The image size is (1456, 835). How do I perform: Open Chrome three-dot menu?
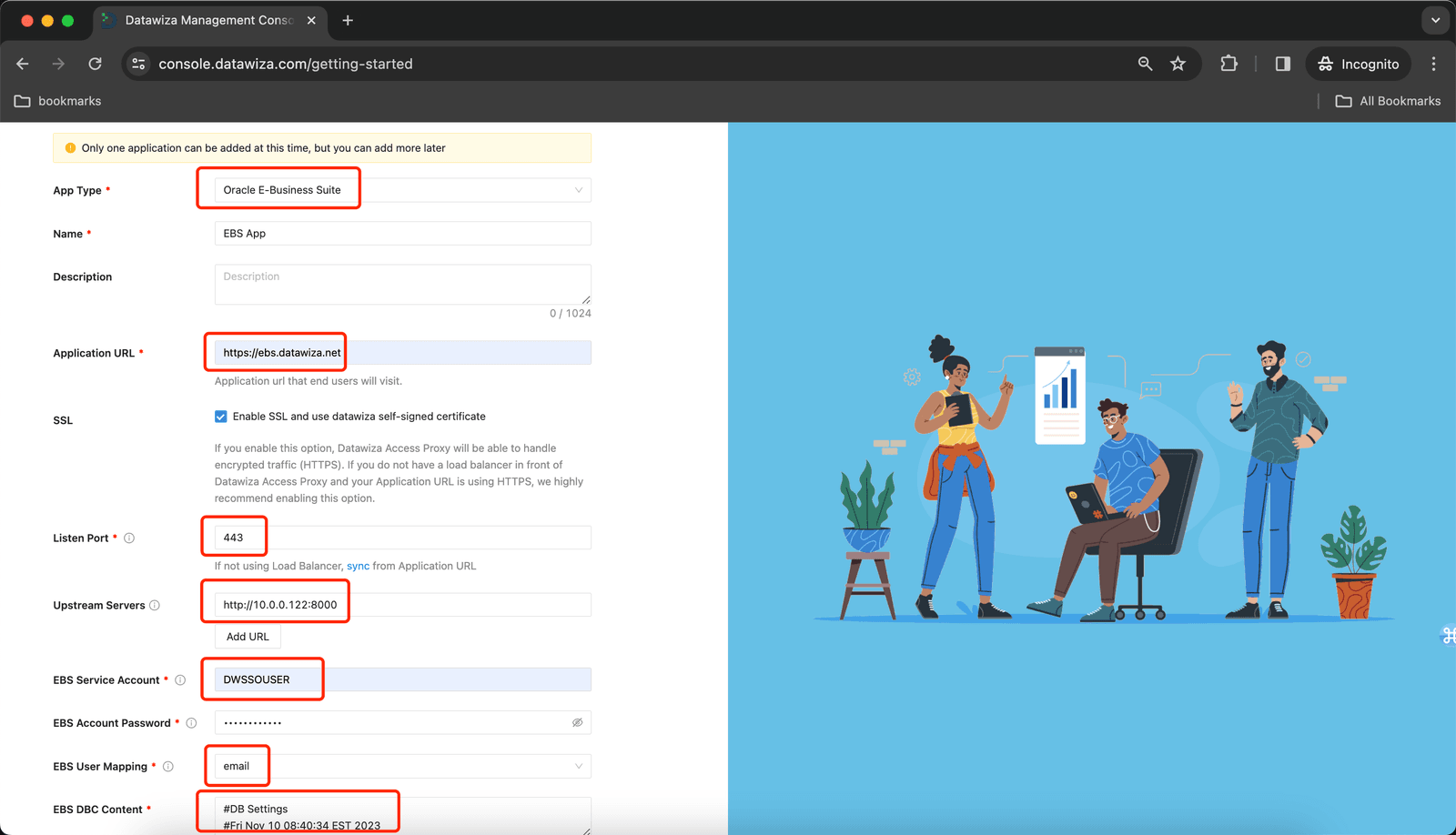(1433, 64)
